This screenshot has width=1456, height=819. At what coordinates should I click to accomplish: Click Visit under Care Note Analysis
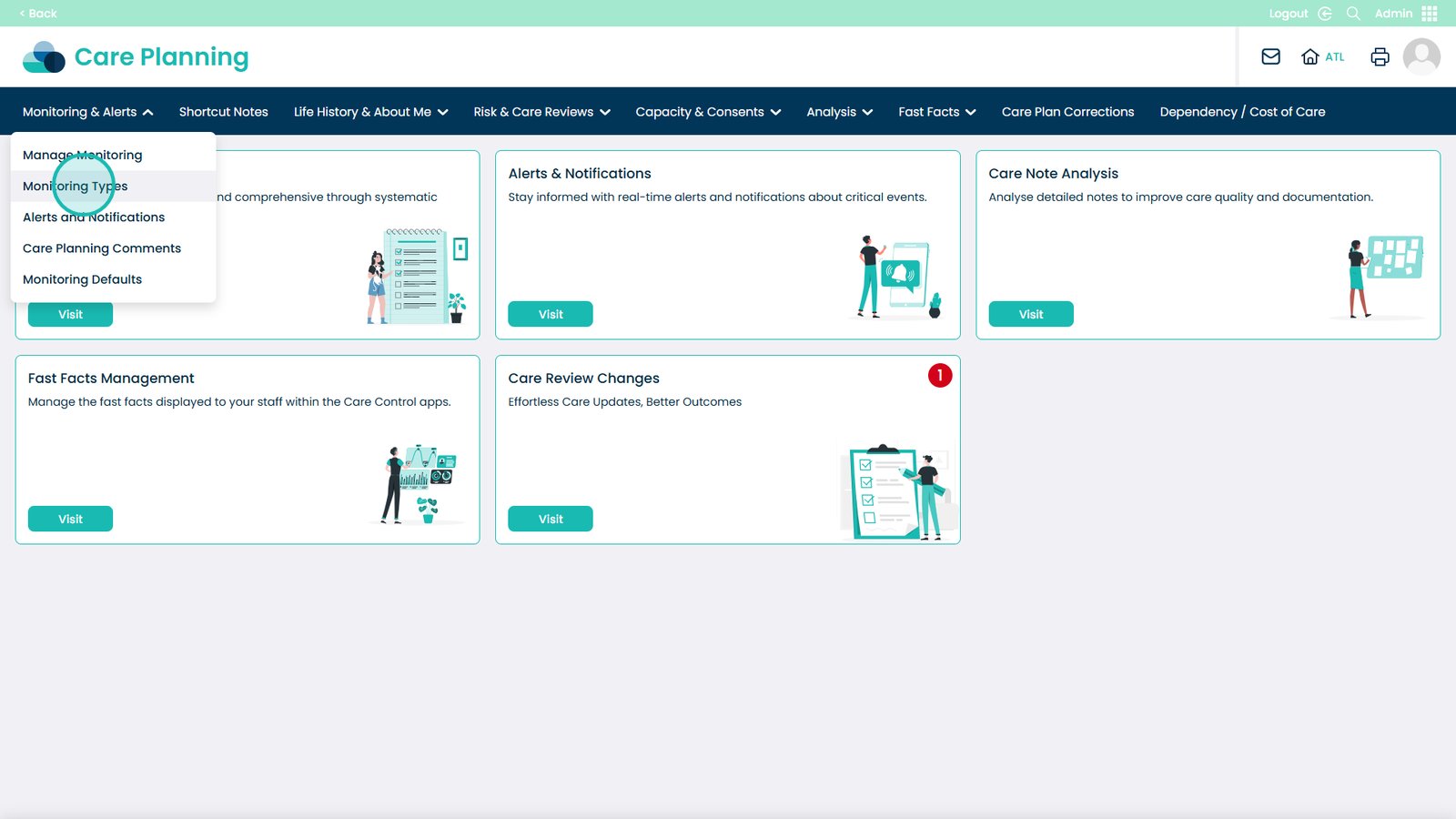coord(1030,314)
